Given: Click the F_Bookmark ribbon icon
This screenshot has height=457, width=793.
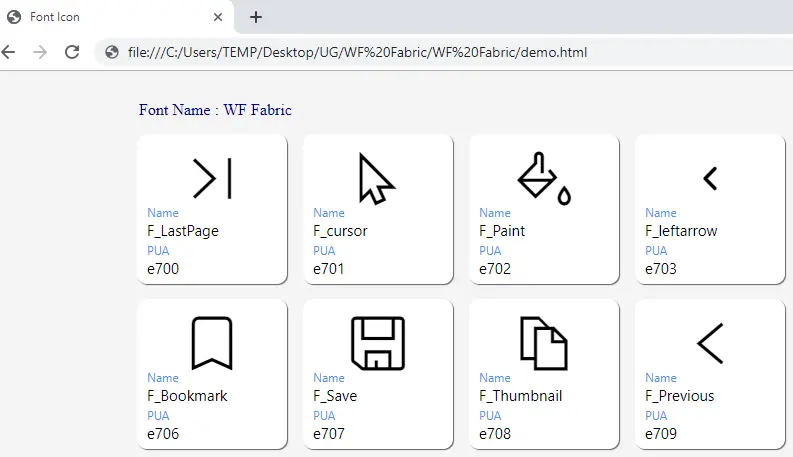Looking at the screenshot, I should click(x=212, y=343).
